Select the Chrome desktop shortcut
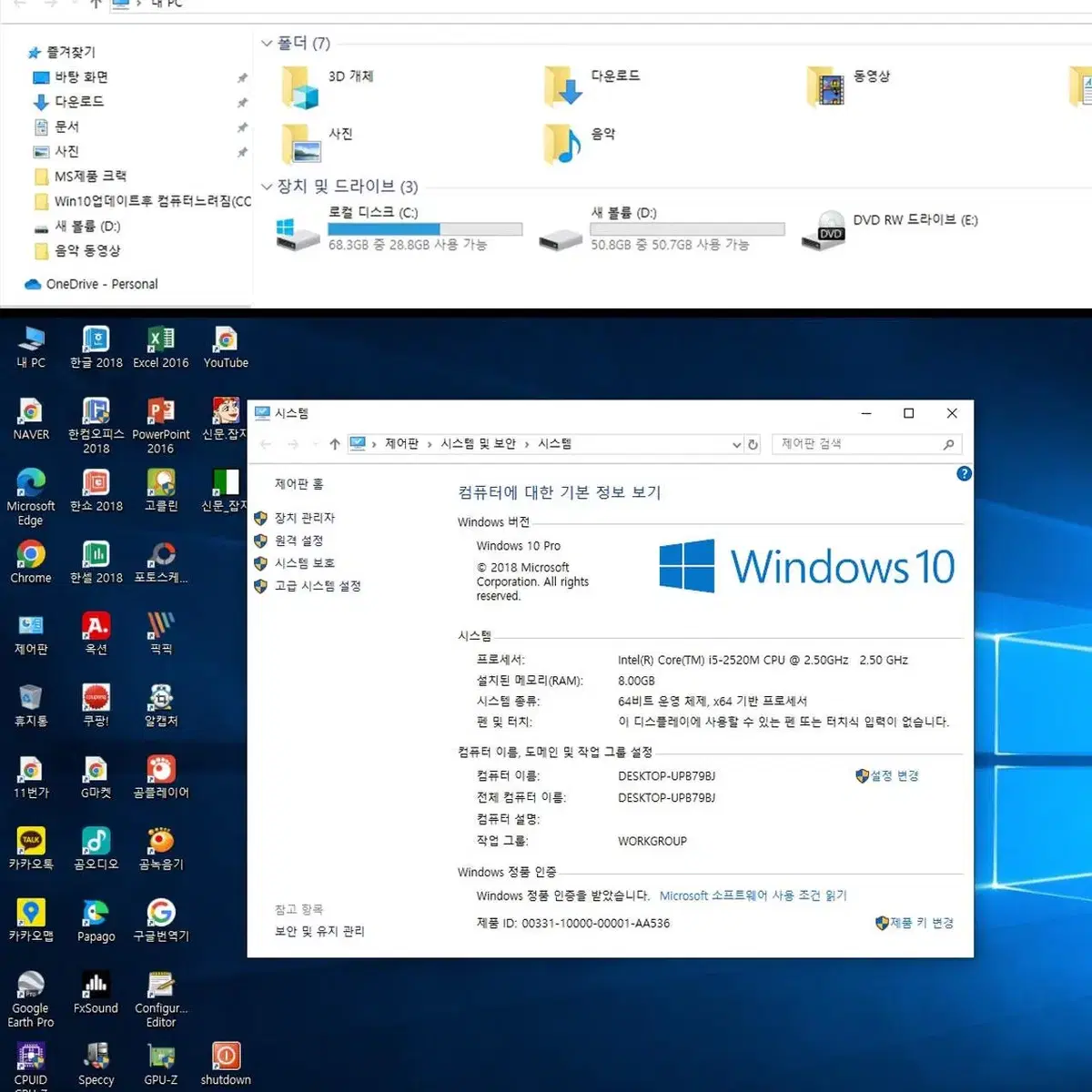This screenshot has height=1092, width=1092. click(x=31, y=563)
